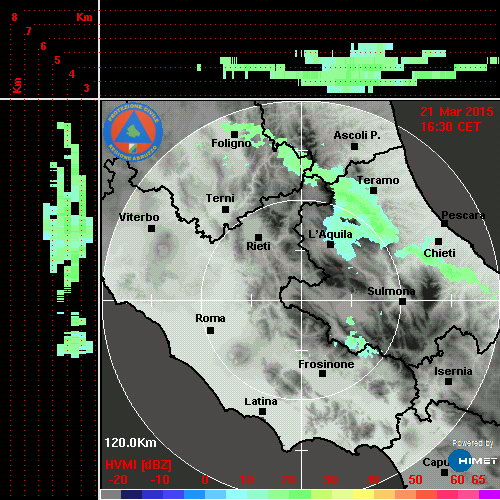This screenshot has width=500, height=500.
Task: Click the 120.0Km range label
Action: [130, 443]
